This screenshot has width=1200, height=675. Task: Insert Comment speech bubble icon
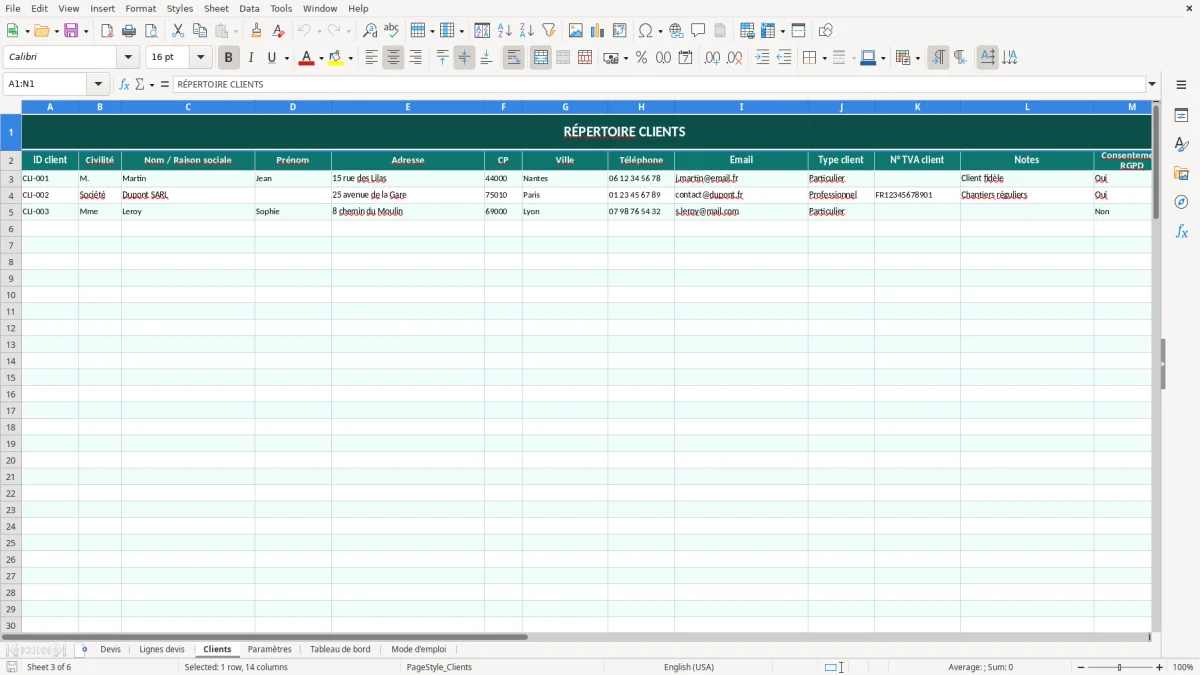[698, 31]
